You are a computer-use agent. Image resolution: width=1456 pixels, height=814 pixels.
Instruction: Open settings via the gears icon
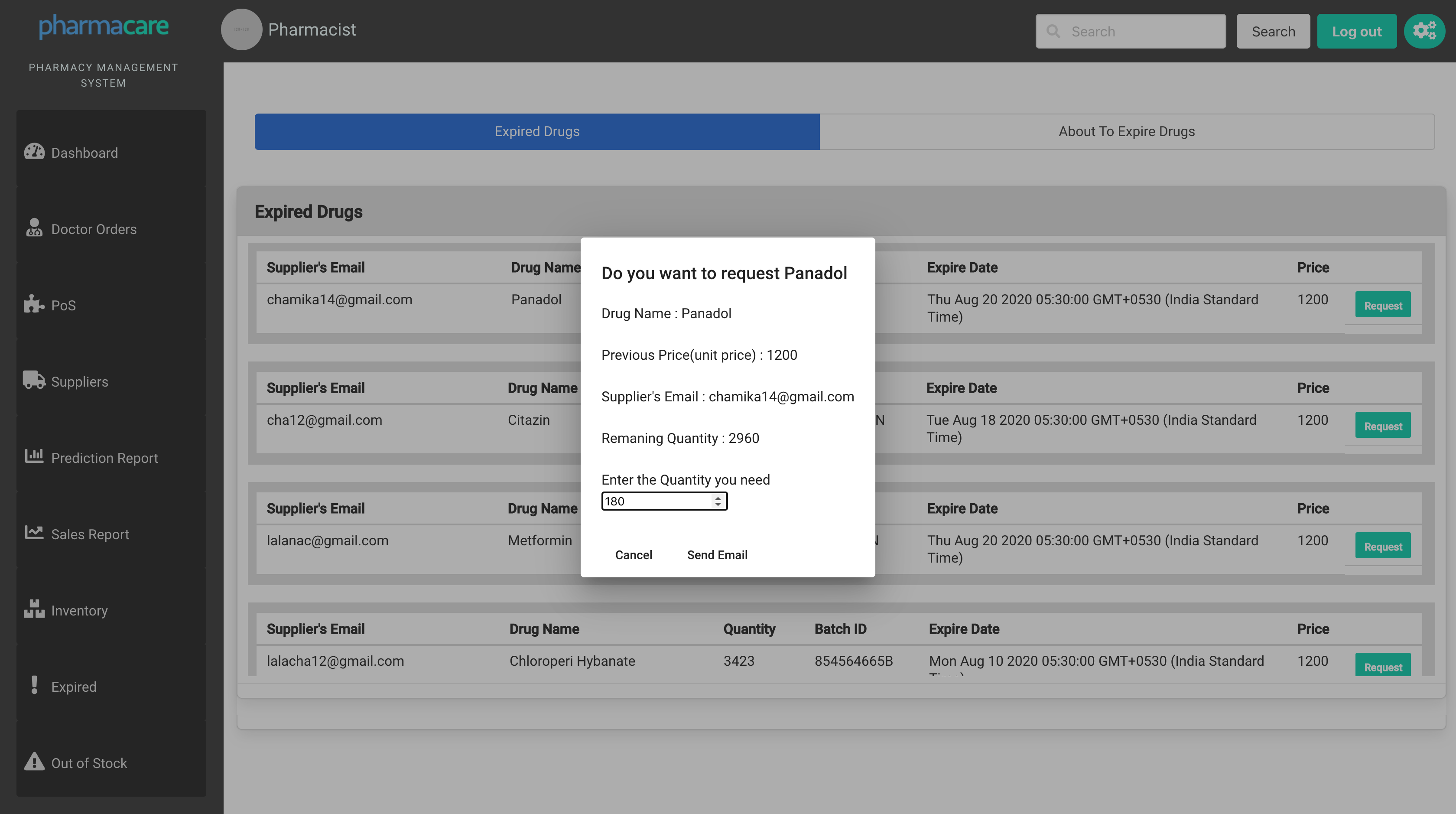click(1424, 31)
